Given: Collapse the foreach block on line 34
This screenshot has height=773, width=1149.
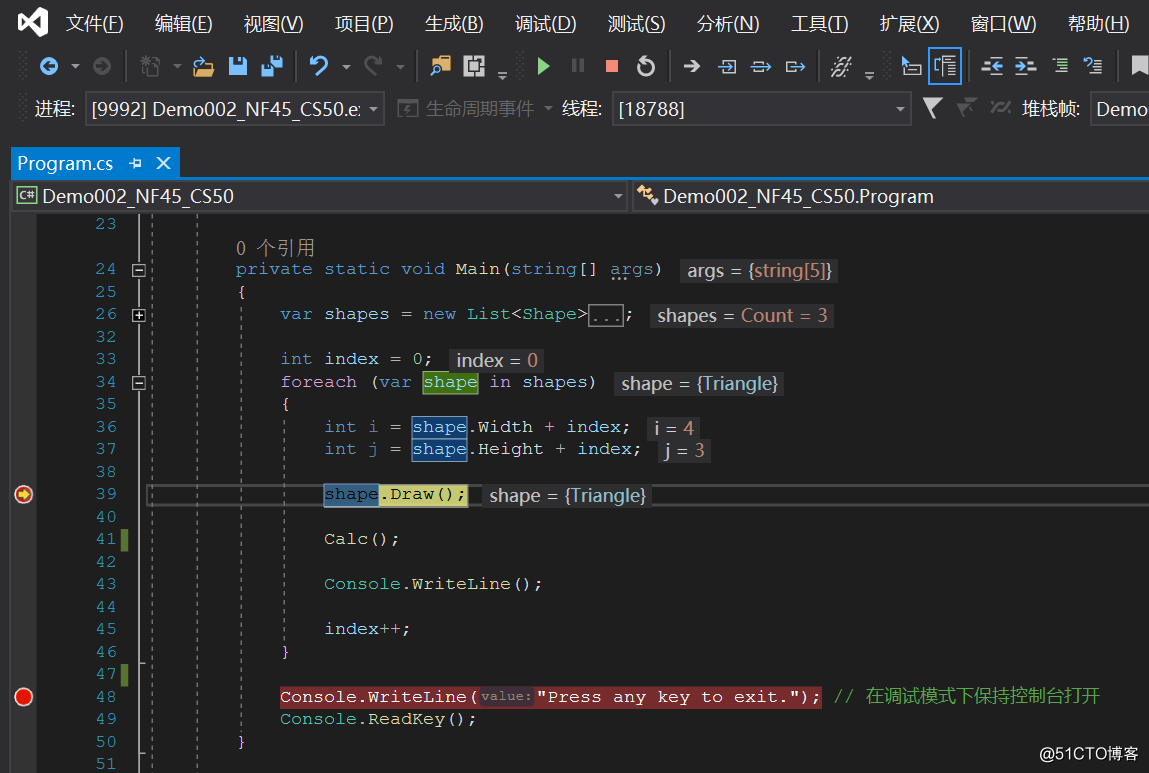Looking at the screenshot, I should click(x=138, y=382).
